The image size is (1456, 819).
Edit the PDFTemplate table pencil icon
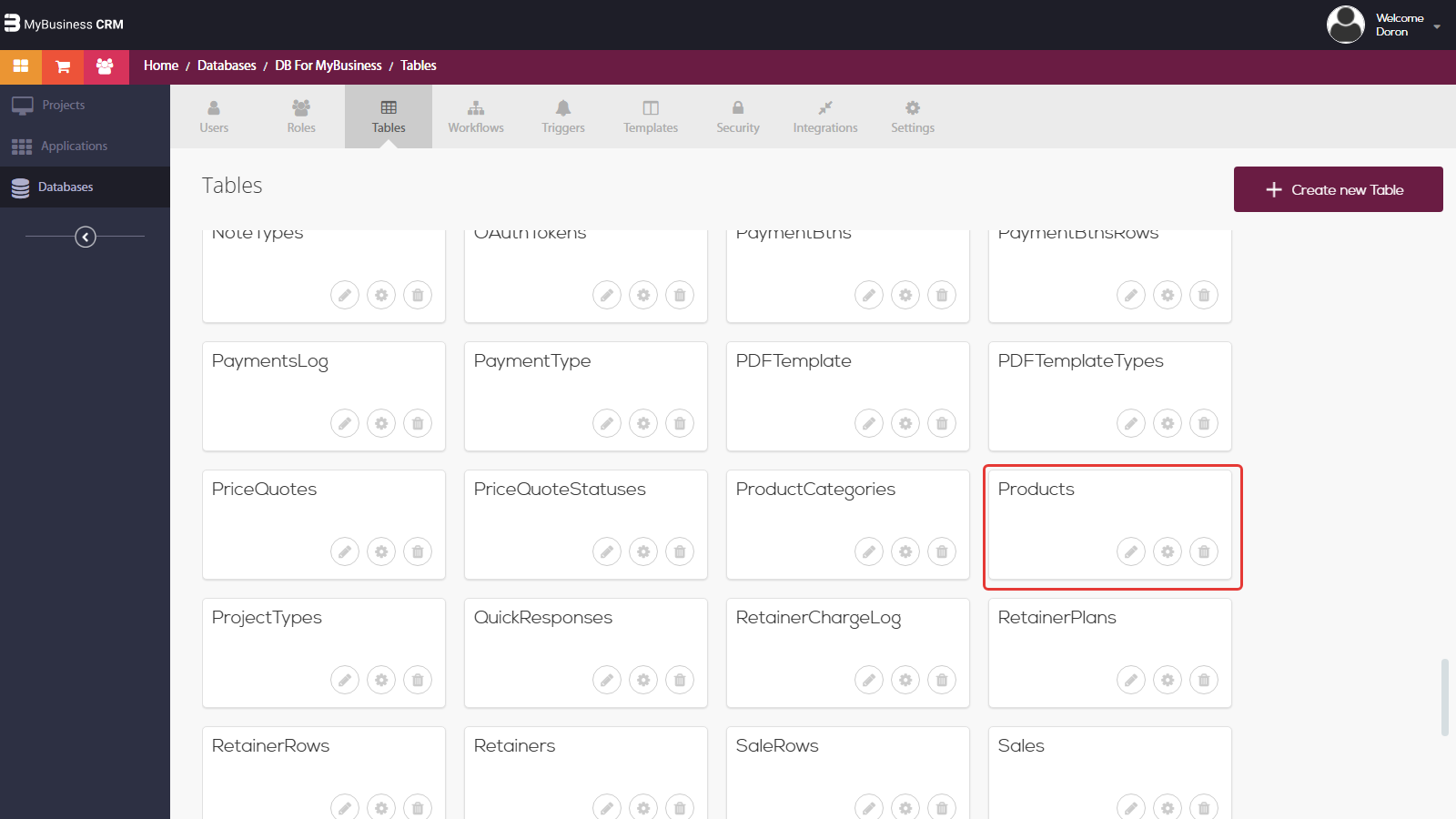(x=869, y=423)
